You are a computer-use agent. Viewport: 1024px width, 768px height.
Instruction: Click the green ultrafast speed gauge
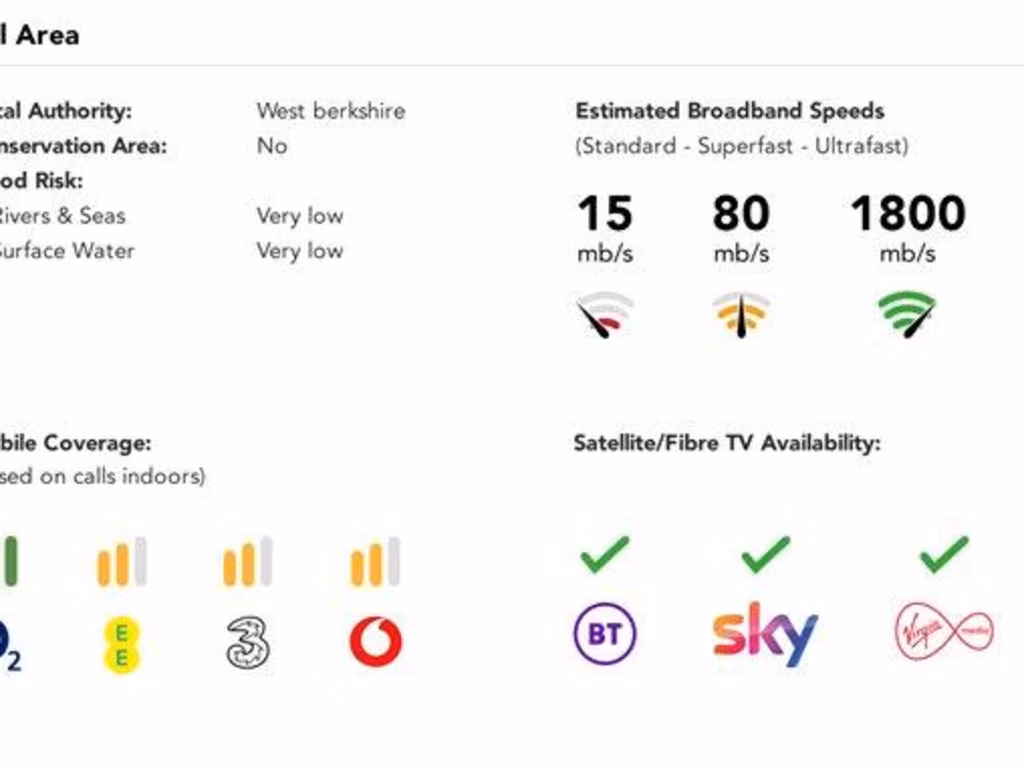908,315
